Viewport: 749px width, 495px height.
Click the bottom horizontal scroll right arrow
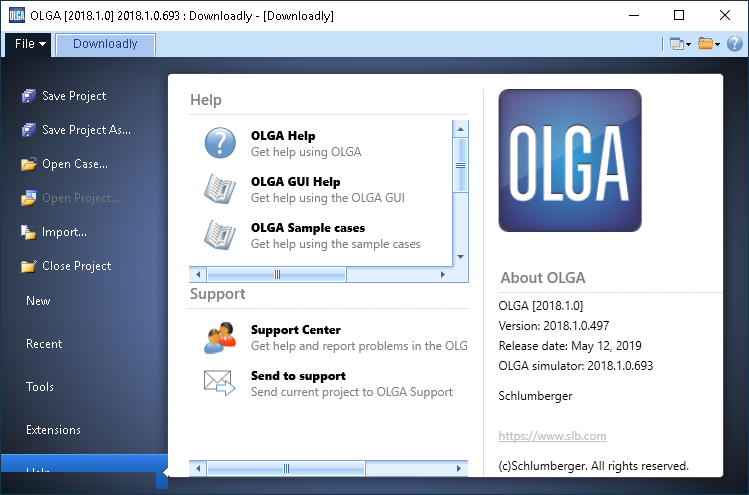[459, 468]
